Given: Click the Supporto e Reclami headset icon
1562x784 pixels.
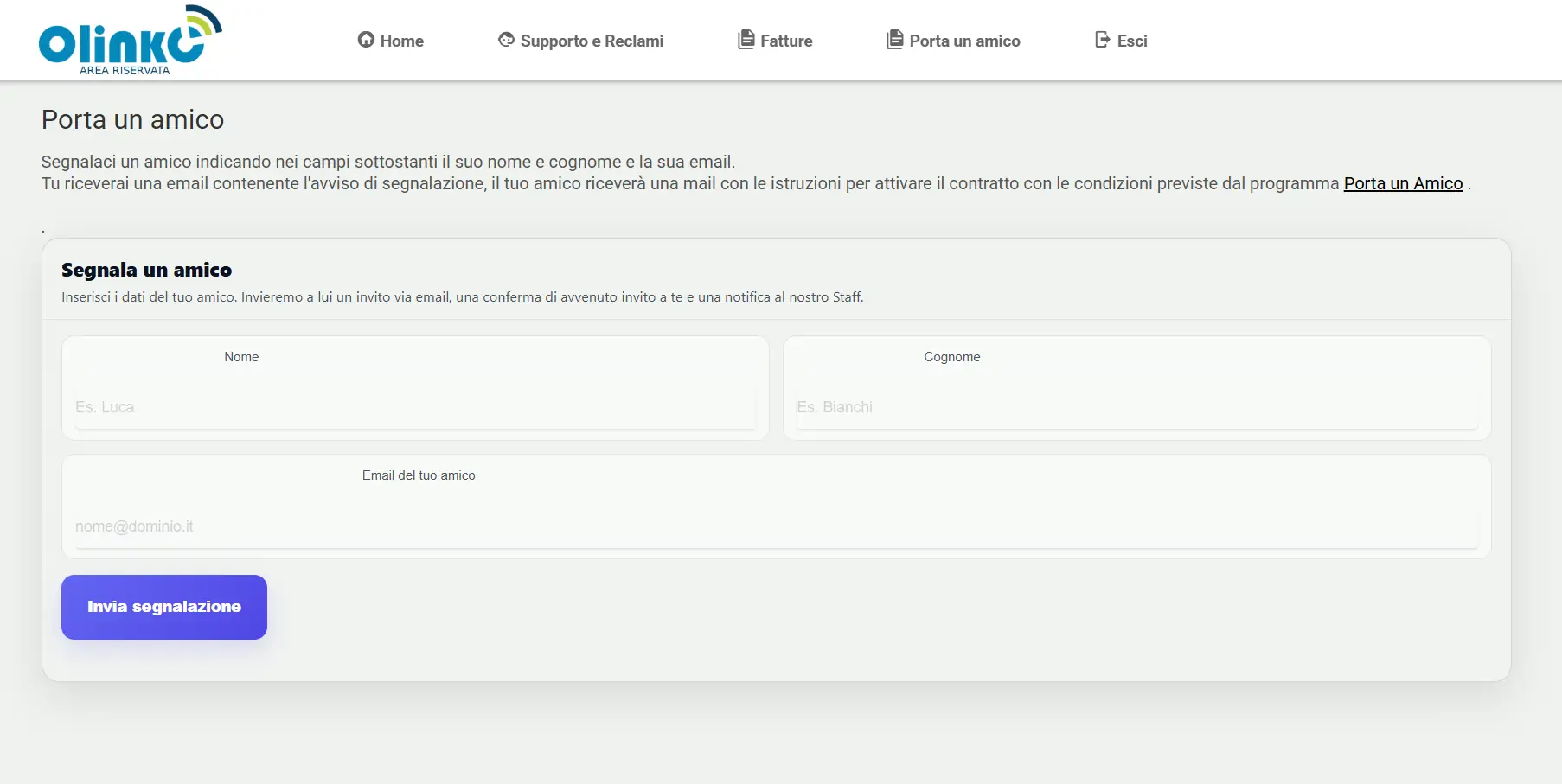Looking at the screenshot, I should pyautogui.click(x=506, y=40).
